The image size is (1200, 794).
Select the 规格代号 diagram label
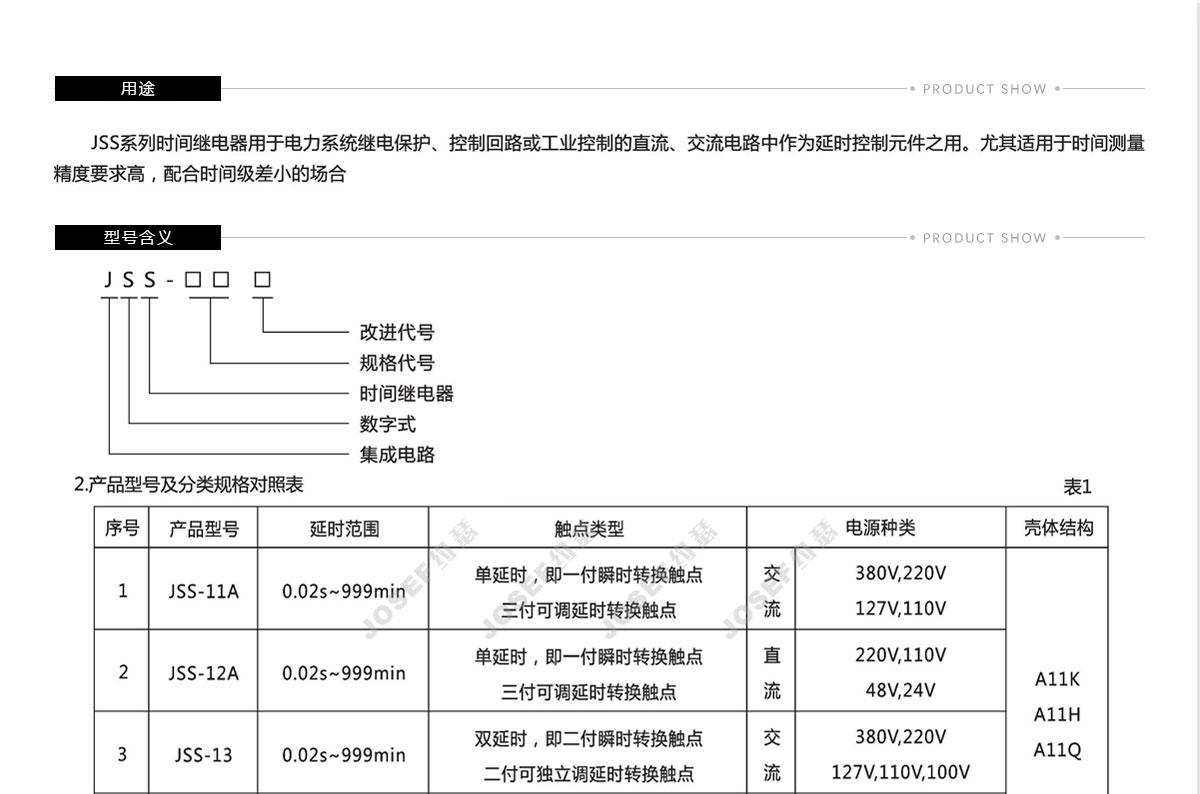397,363
